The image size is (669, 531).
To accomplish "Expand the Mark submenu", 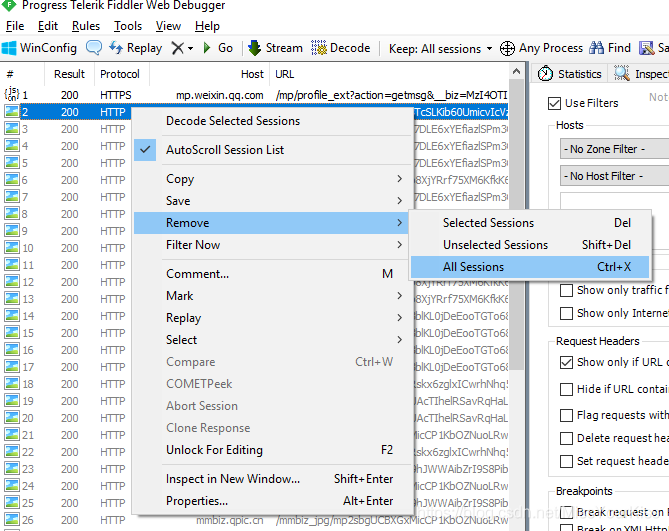I will coord(273,296).
